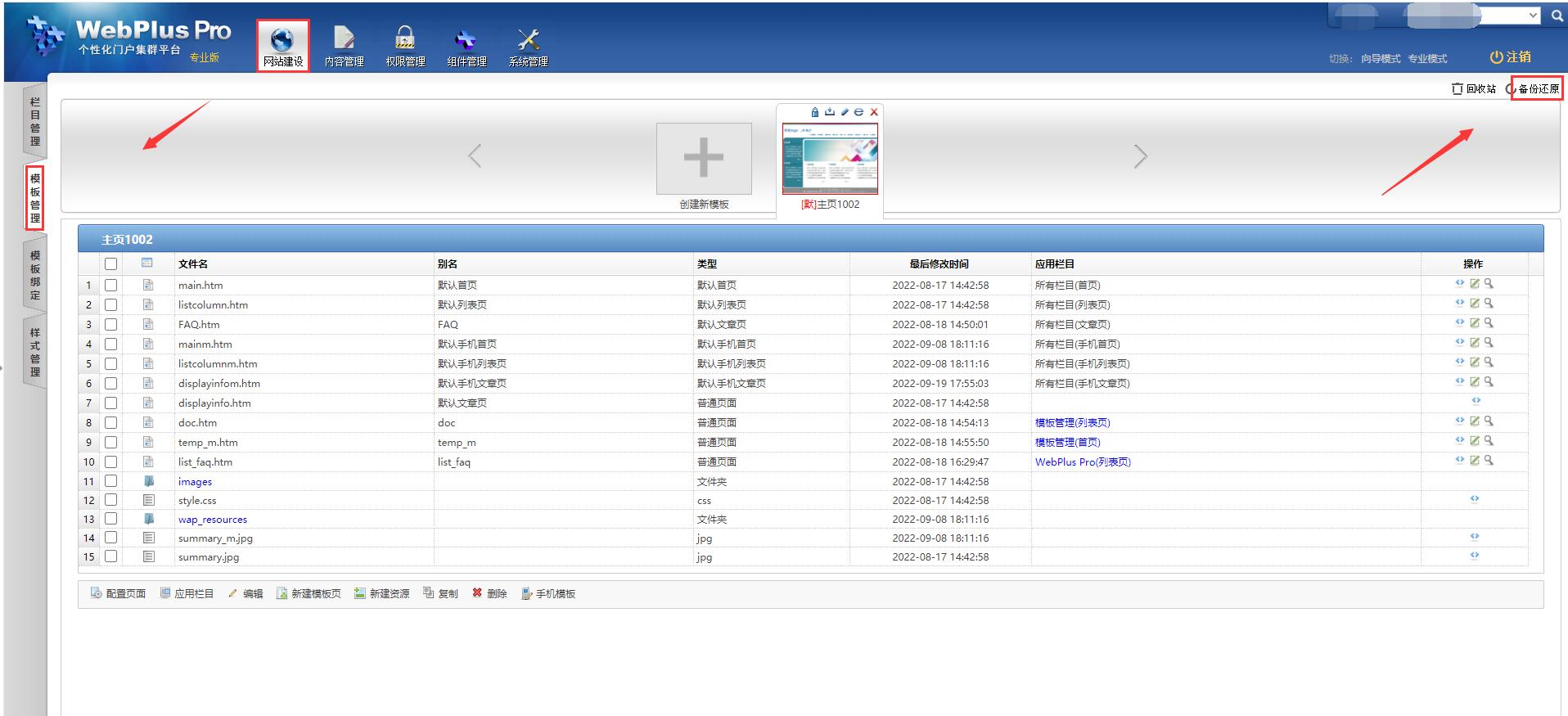The height and width of the screenshot is (716, 1568).
Task: Open 内容管理 in the top navigation
Action: pyautogui.click(x=344, y=40)
